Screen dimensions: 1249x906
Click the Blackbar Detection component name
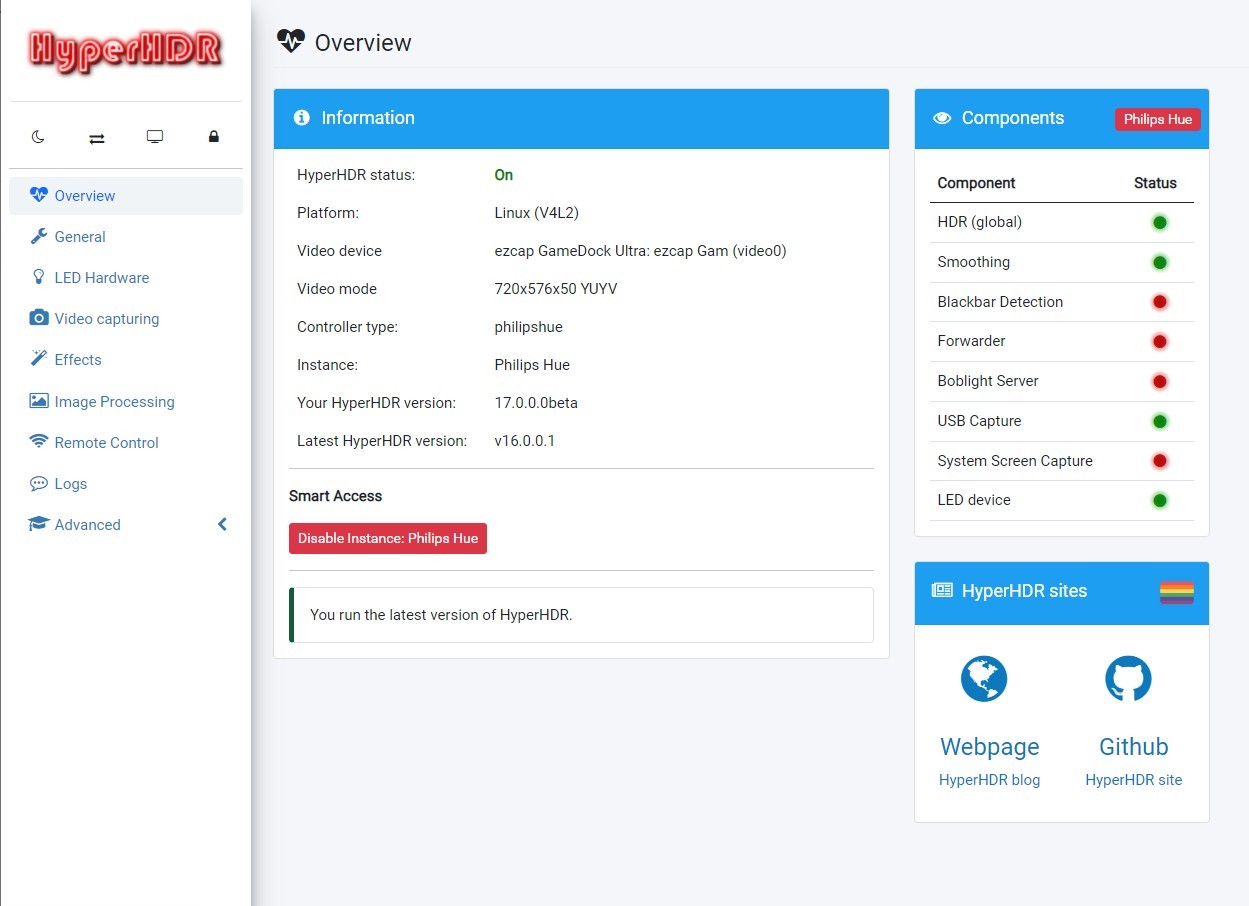coord(1000,302)
